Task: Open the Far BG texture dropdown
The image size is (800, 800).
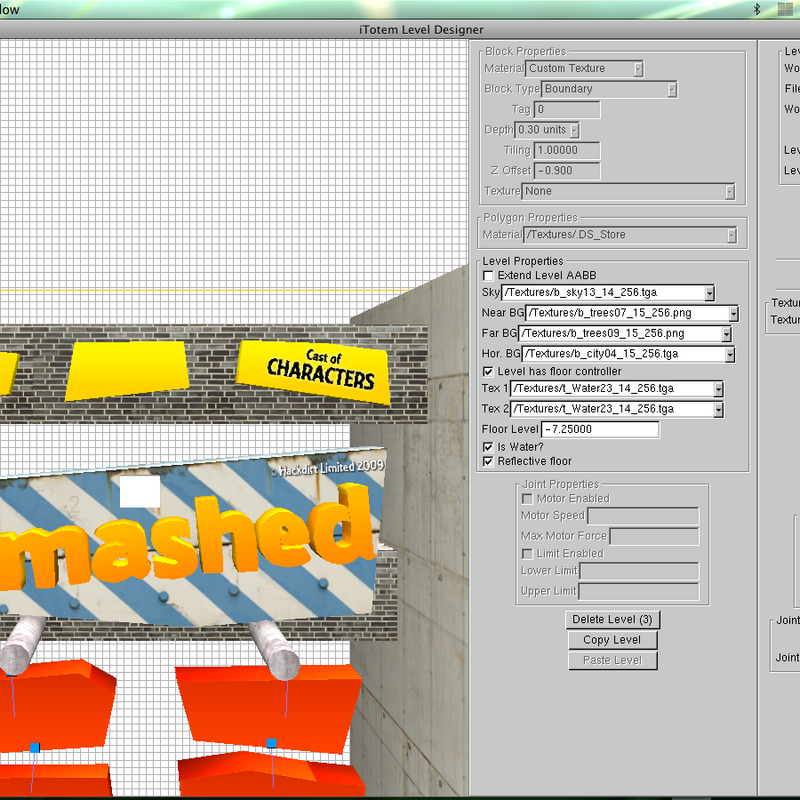Action: [625, 333]
